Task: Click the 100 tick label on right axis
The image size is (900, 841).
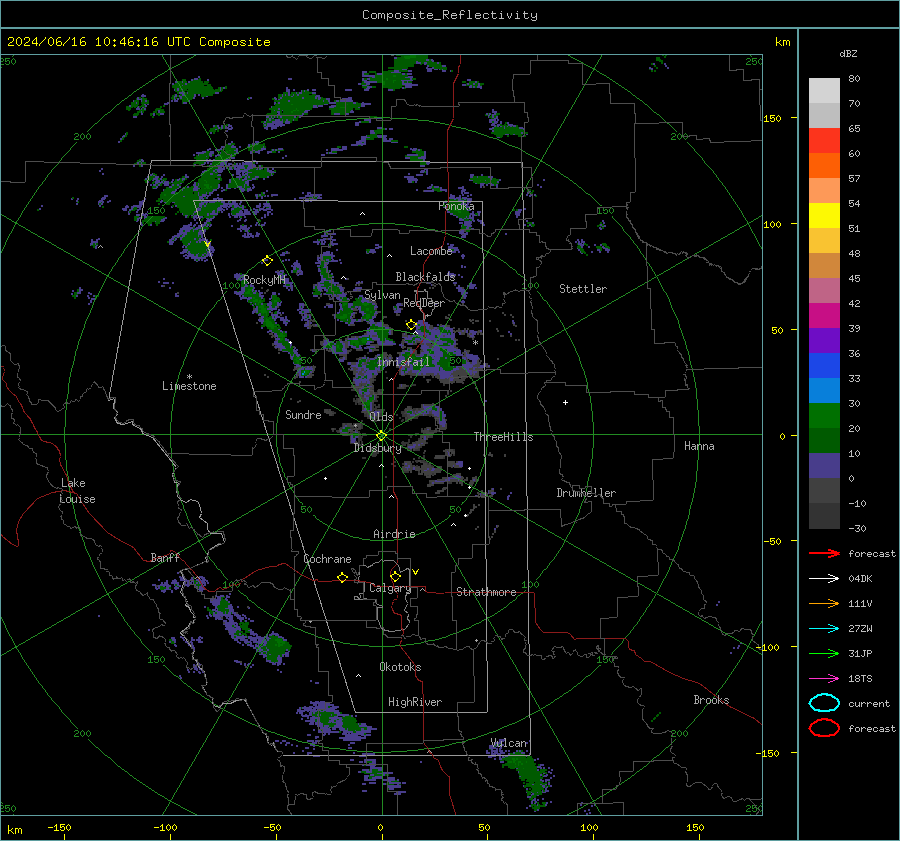Action: 772,224
